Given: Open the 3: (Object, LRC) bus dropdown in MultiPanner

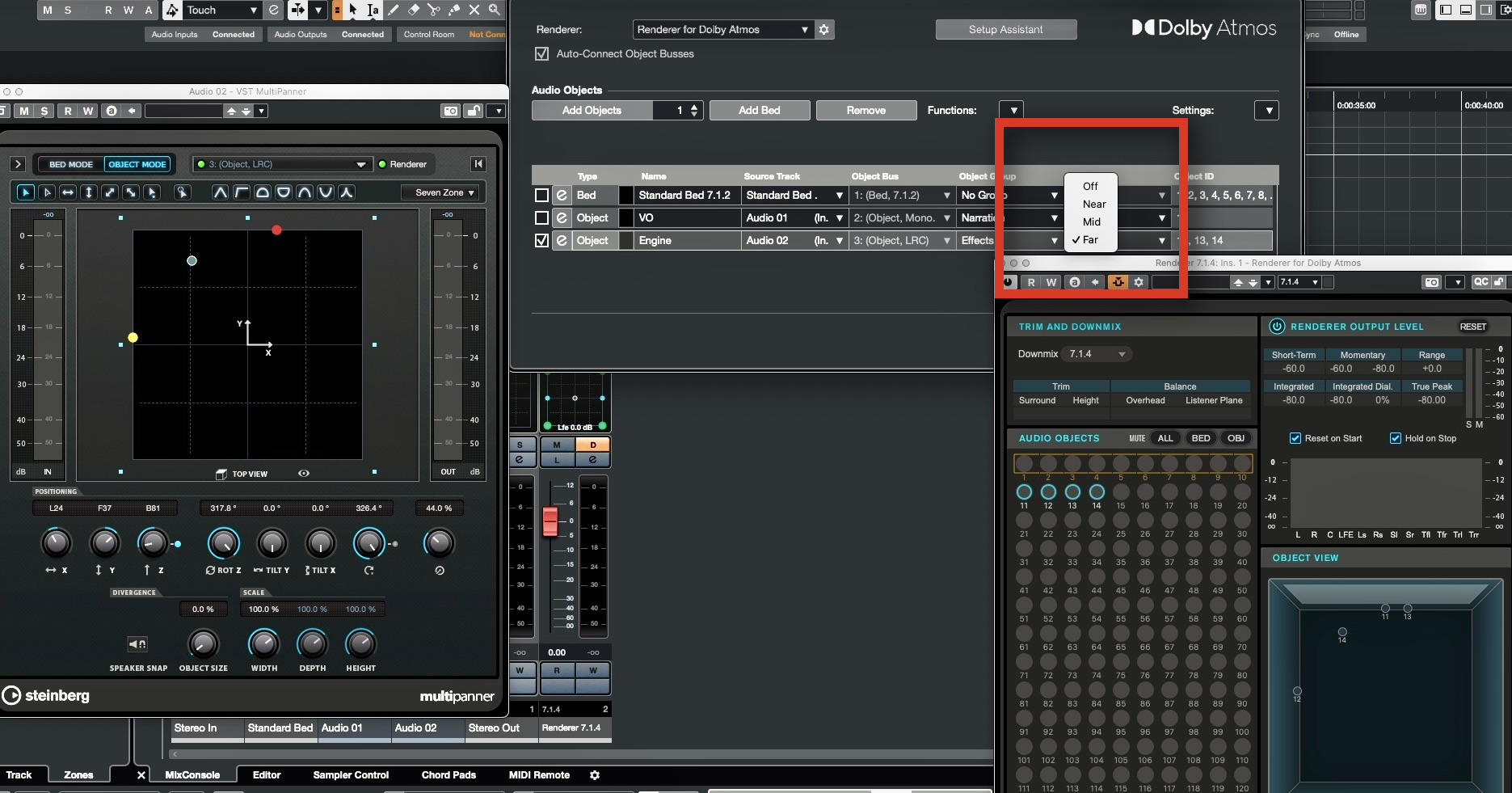Looking at the screenshot, I should (x=283, y=164).
